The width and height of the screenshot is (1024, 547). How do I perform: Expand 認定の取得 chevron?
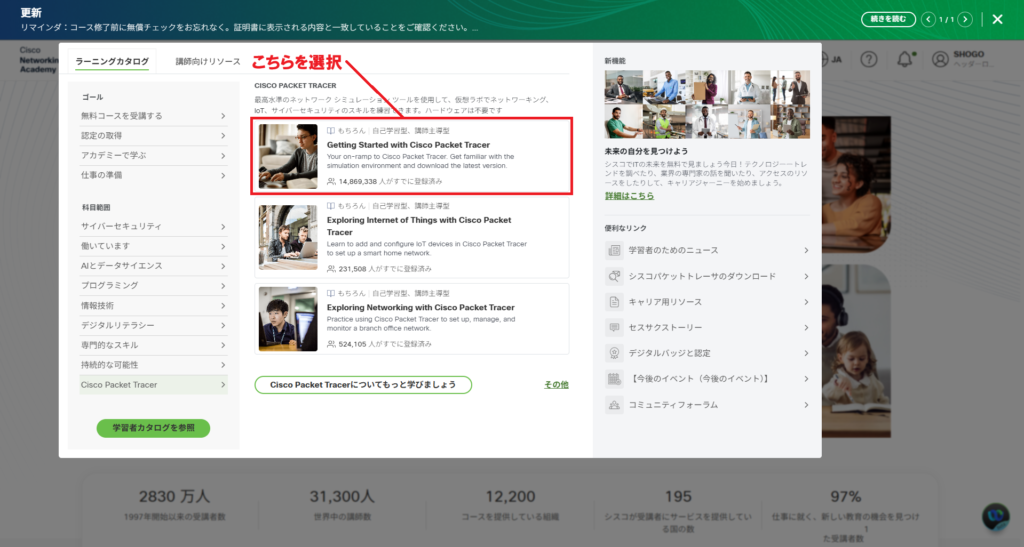[x=223, y=136]
